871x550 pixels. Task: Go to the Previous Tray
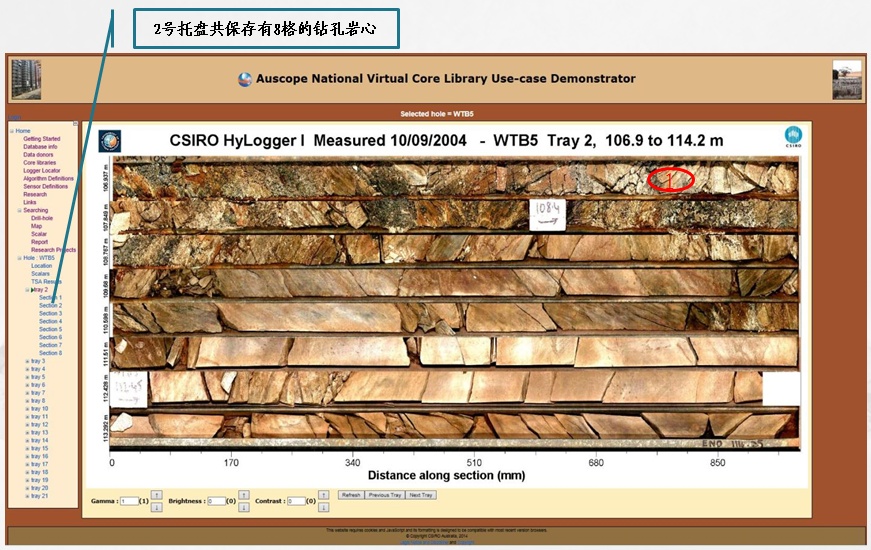pos(385,495)
